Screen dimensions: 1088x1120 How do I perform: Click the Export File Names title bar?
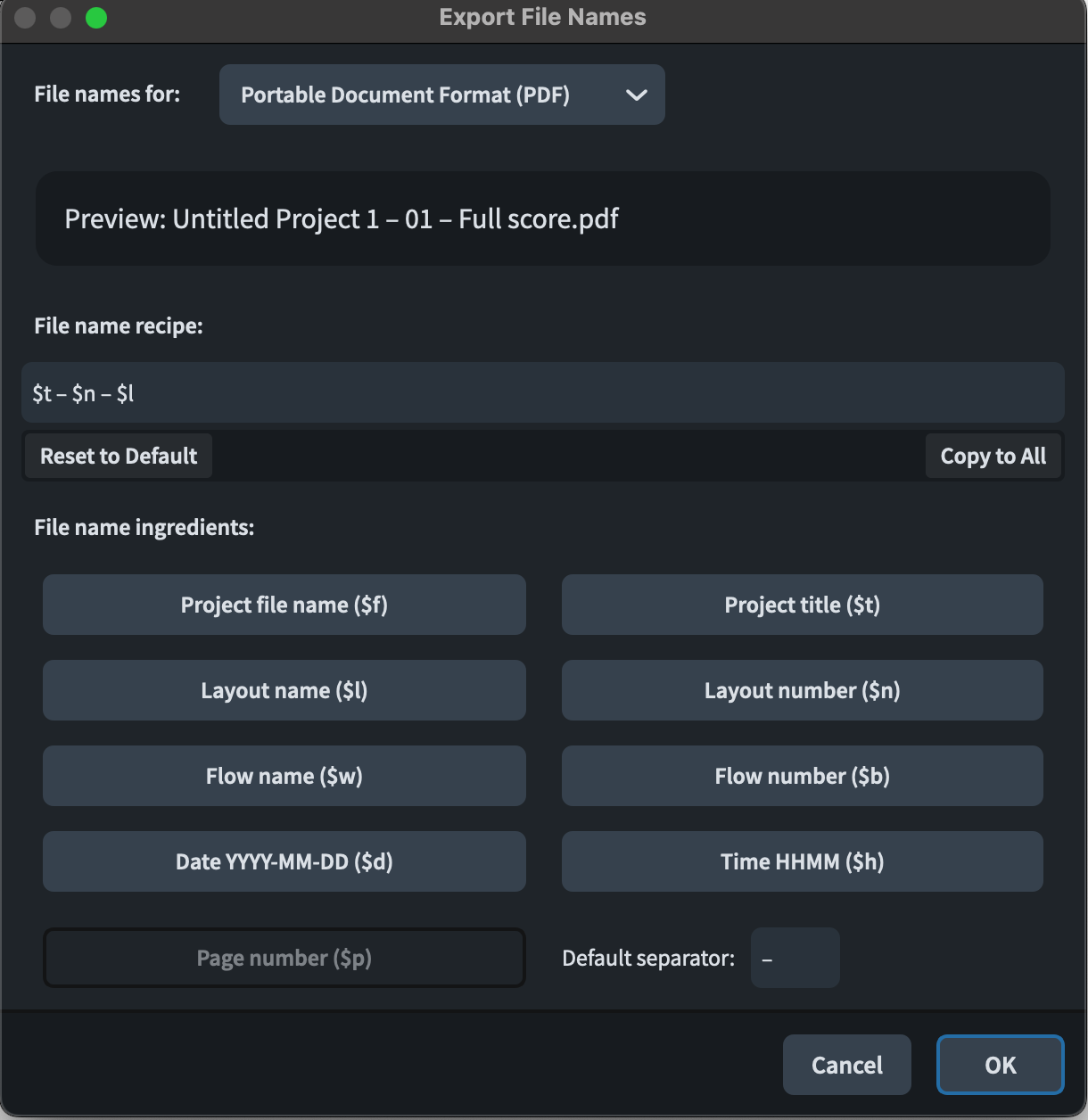point(542,18)
